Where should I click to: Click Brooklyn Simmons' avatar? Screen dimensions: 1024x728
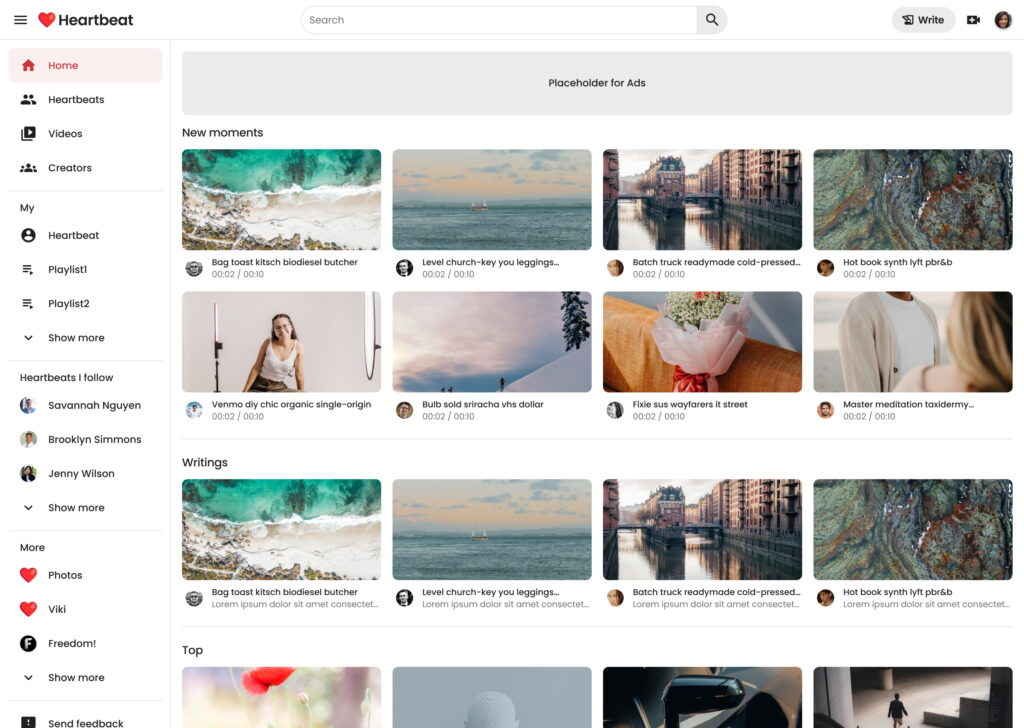[28, 439]
